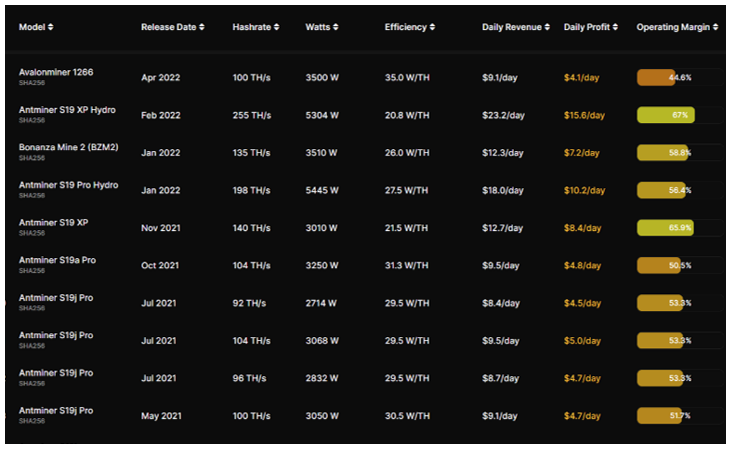Select the 5304 W power value

tap(322, 115)
